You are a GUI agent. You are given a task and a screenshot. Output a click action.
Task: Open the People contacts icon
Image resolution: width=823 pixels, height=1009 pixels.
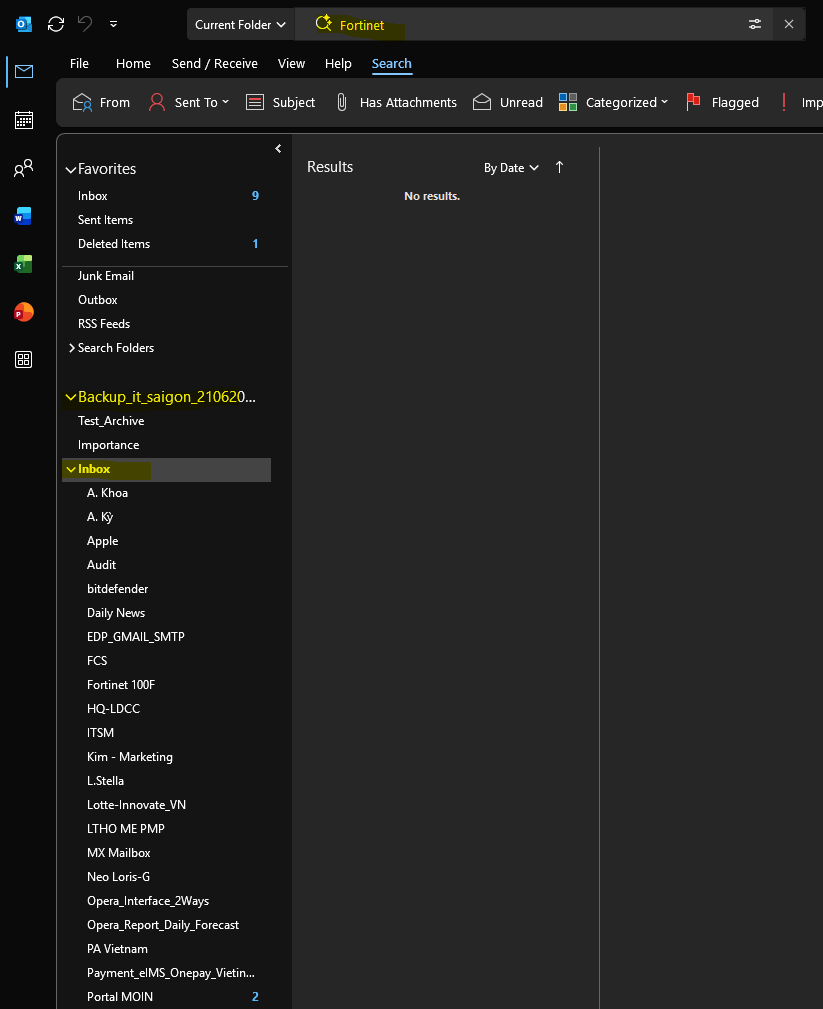click(x=24, y=169)
